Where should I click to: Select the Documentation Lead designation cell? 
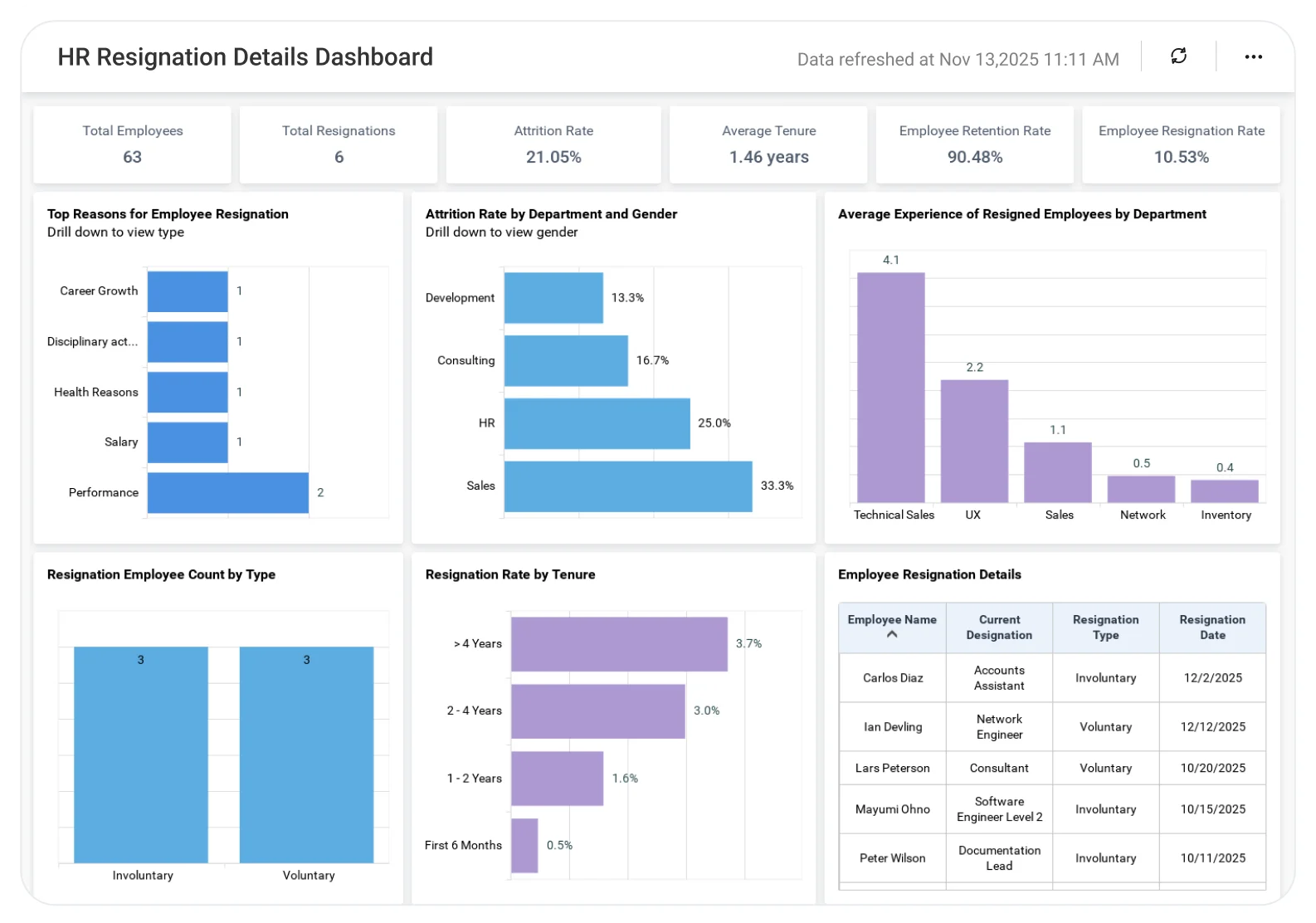click(x=999, y=858)
